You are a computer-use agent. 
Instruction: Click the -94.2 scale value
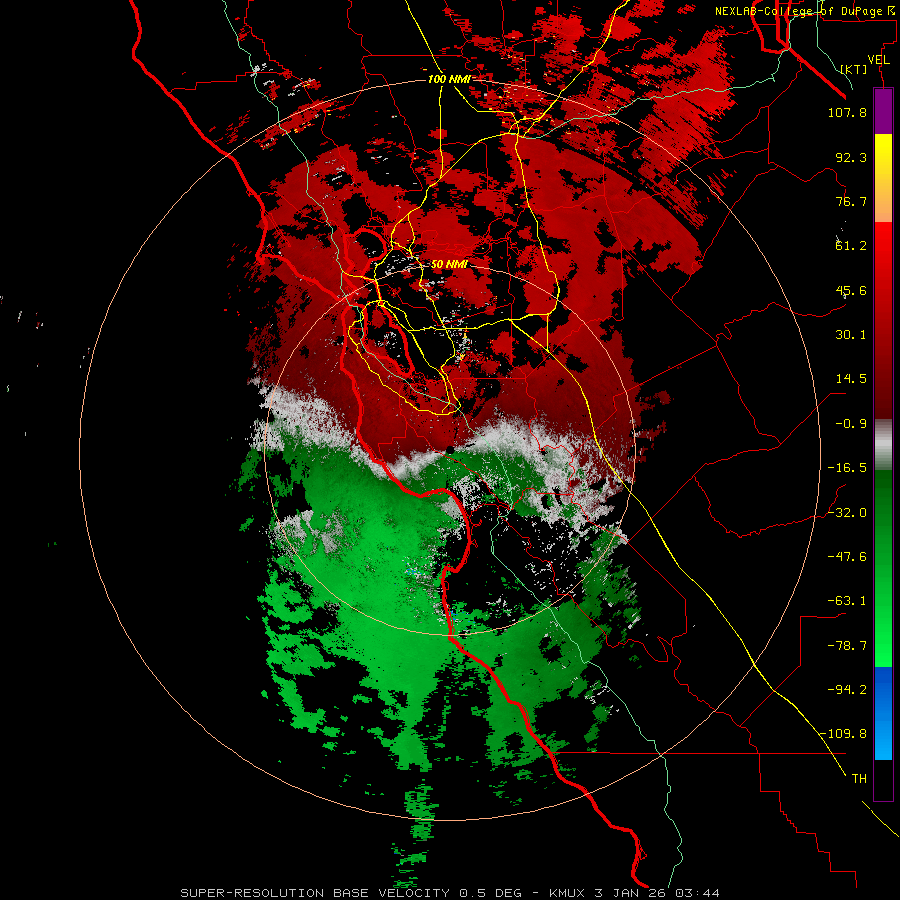(847, 689)
